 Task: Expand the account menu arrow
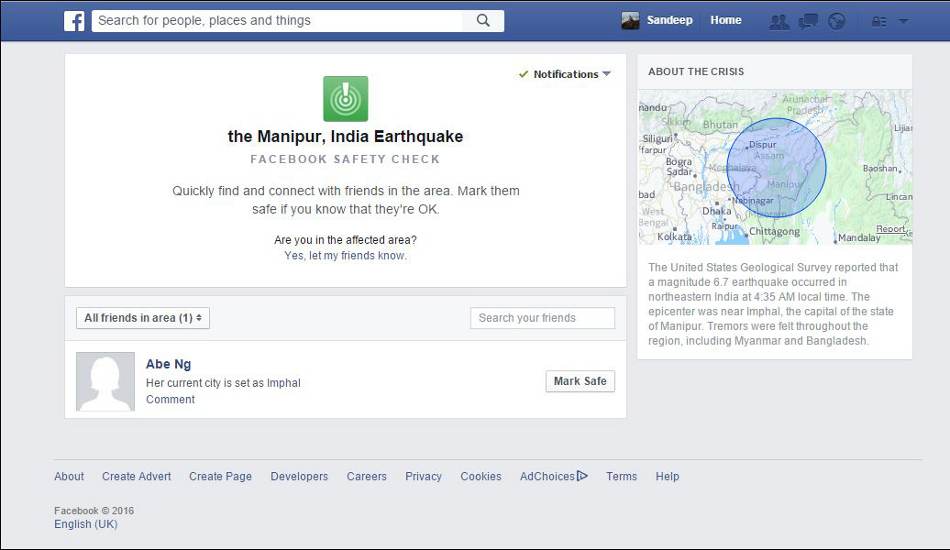[x=903, y=21]
